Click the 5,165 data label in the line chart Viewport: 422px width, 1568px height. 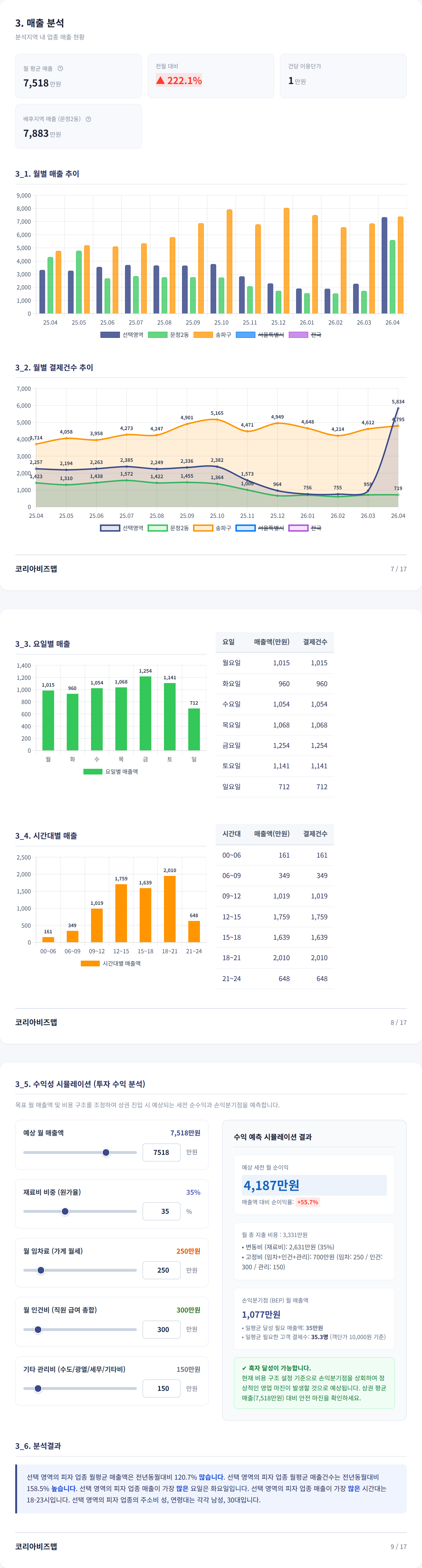pos(217,413)
